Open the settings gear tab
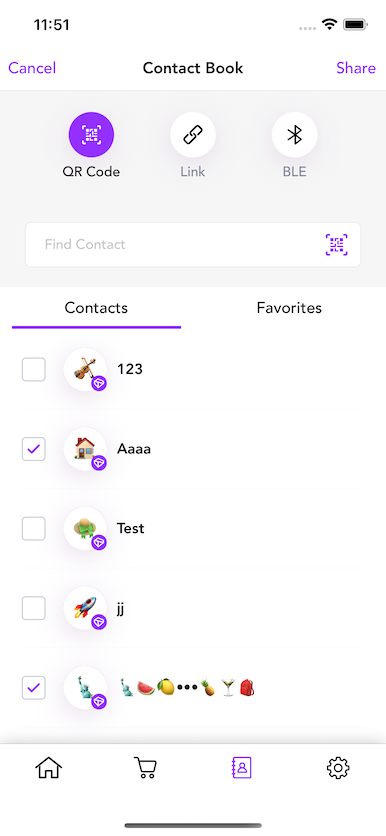 tap(337, 768)
